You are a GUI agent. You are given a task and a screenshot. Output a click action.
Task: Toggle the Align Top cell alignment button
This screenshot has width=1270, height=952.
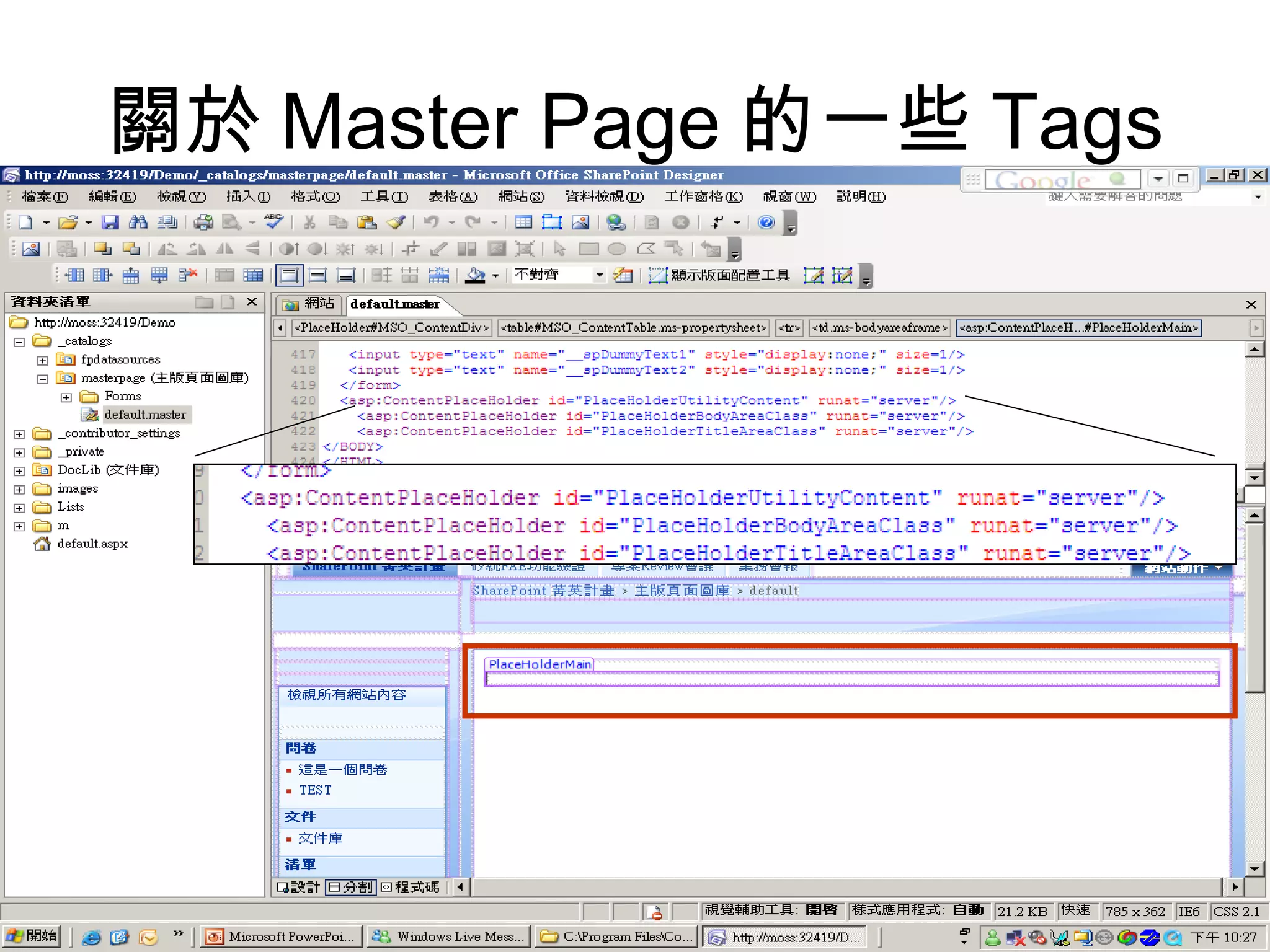point(290,275)
